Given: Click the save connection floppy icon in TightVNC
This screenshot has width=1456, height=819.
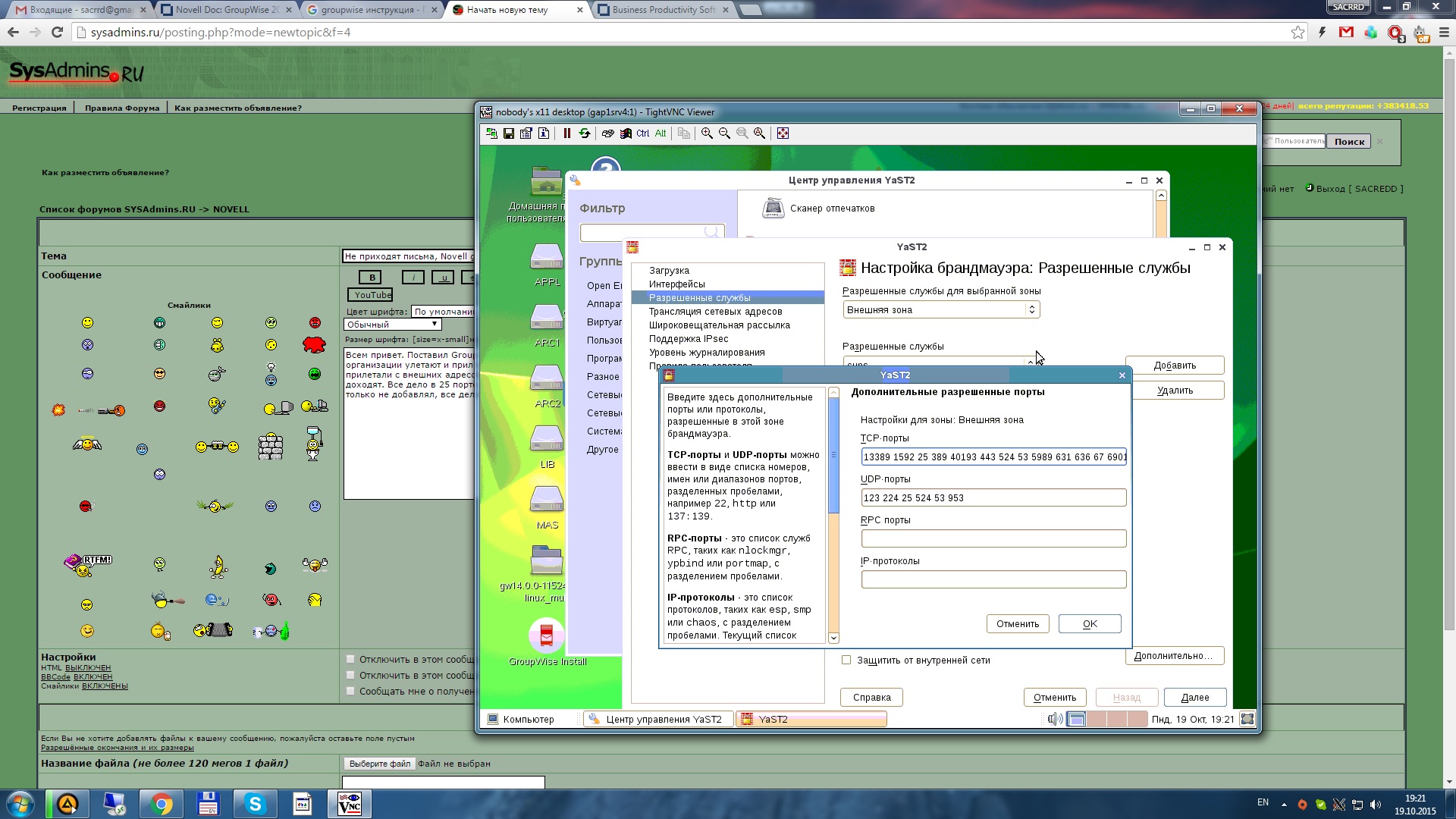Looking at the screenshot, I should [509, 133].
